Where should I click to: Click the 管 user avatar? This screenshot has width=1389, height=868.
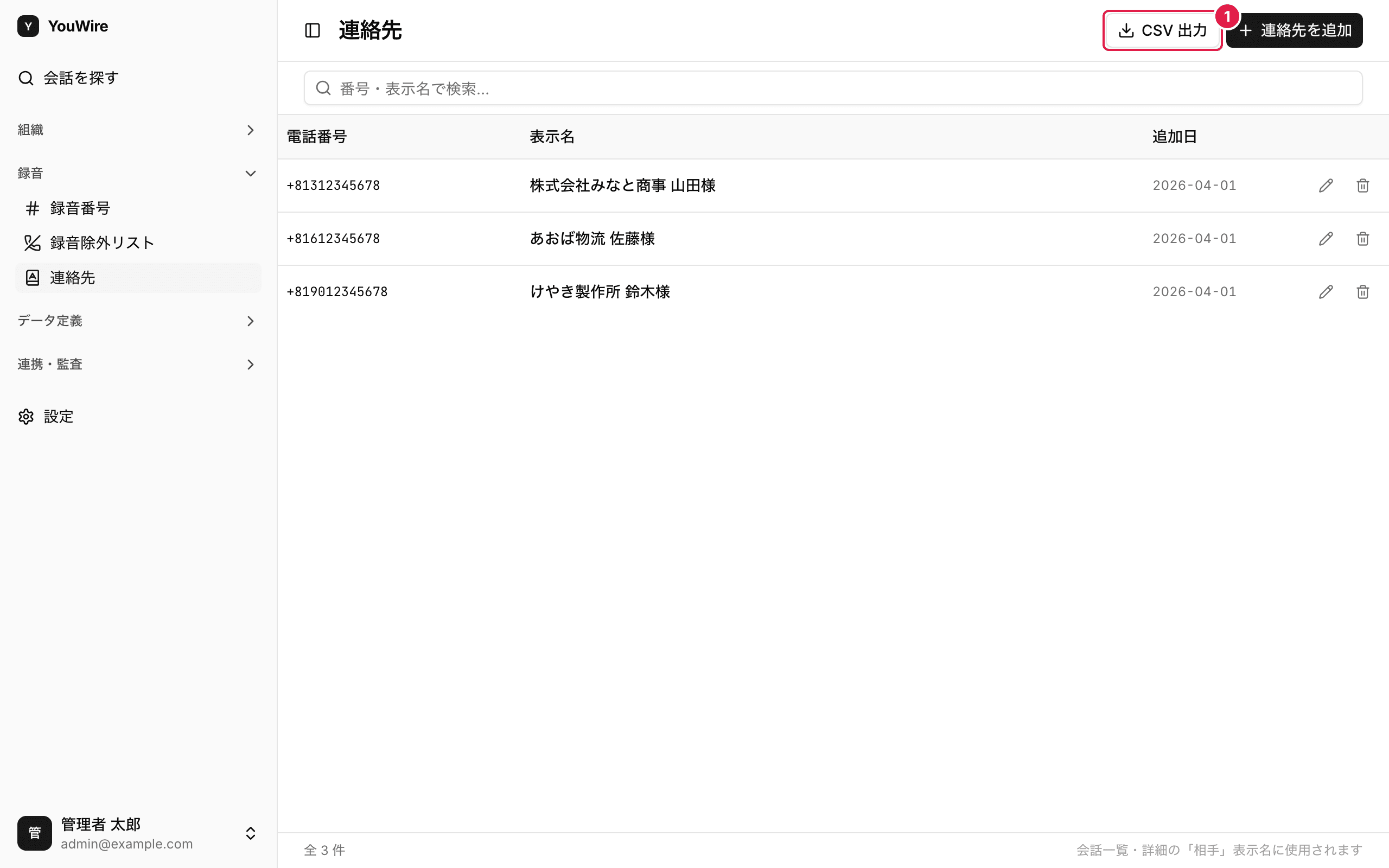click(34, 833)
